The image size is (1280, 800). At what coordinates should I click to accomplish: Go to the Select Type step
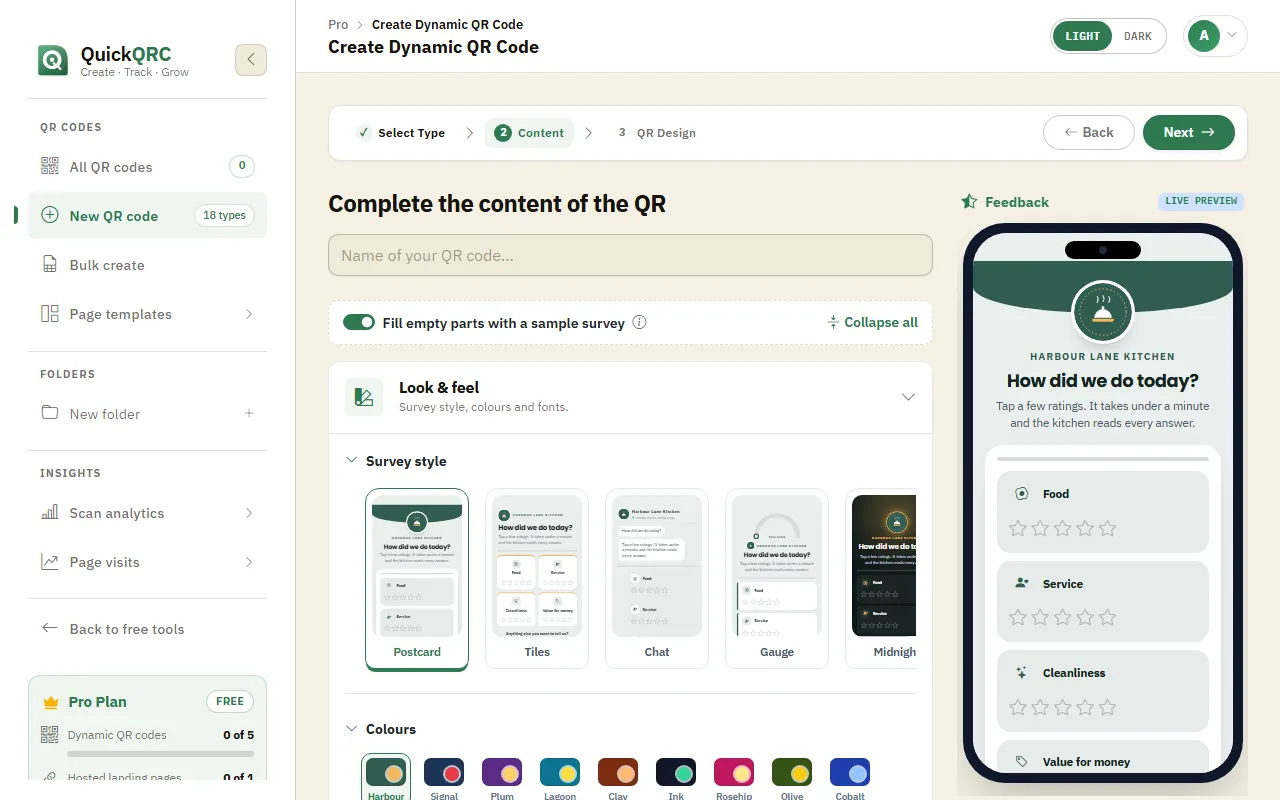coord(401,133)
